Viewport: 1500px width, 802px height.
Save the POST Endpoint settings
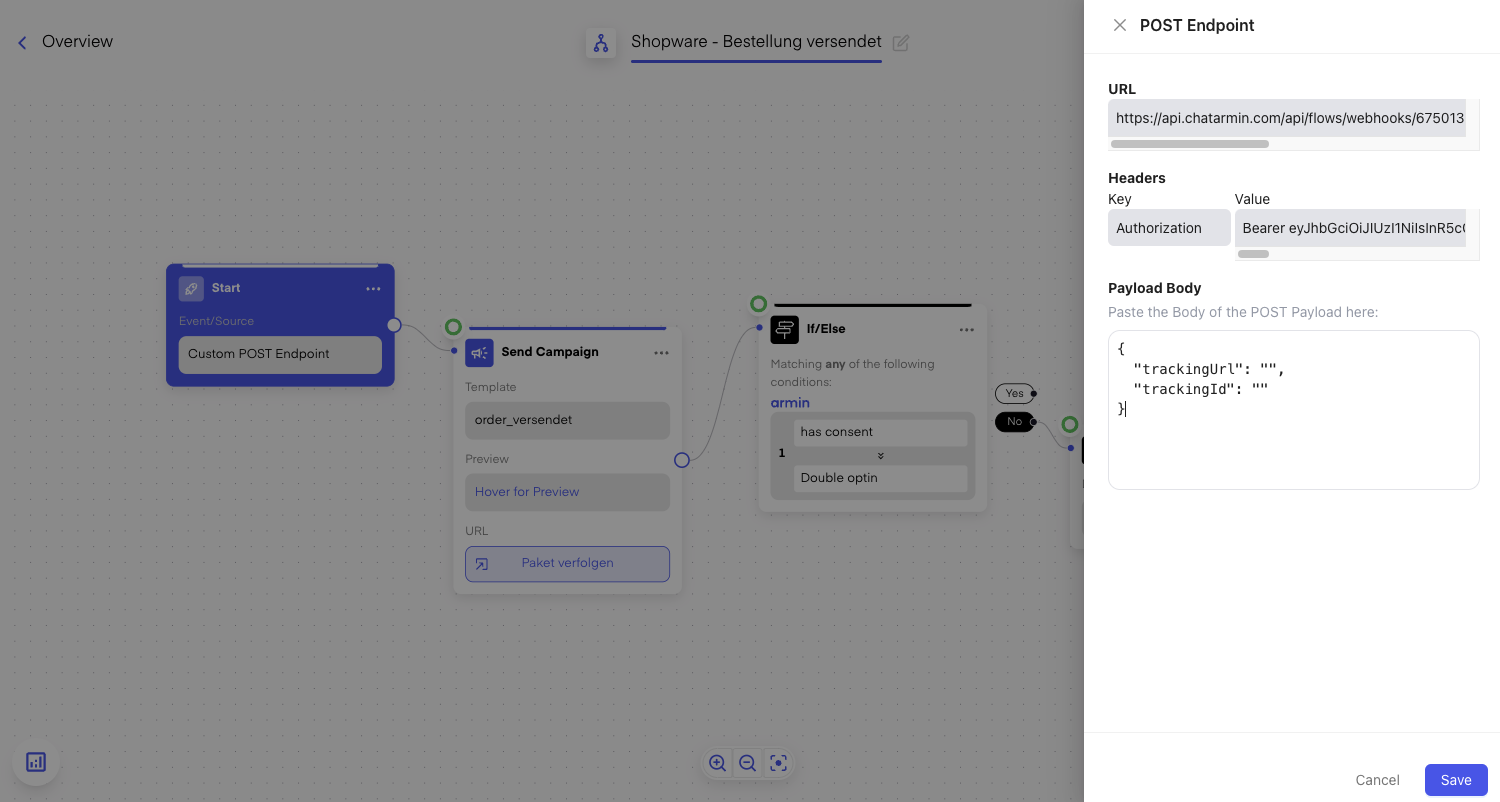click(1455, 780)
